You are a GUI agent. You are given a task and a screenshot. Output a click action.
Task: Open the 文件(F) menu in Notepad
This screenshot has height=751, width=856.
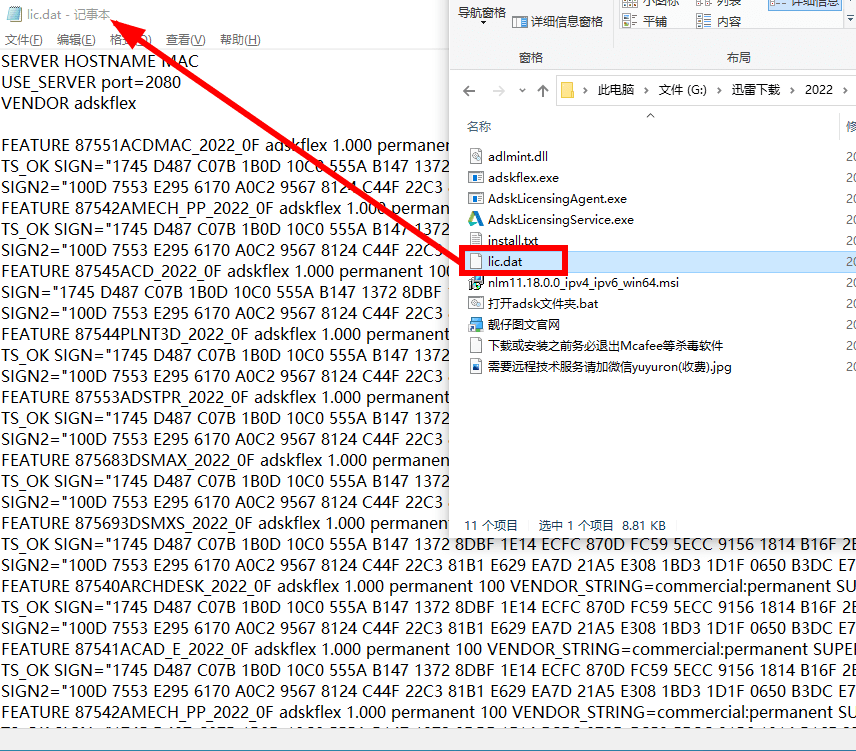click(23, 40)
